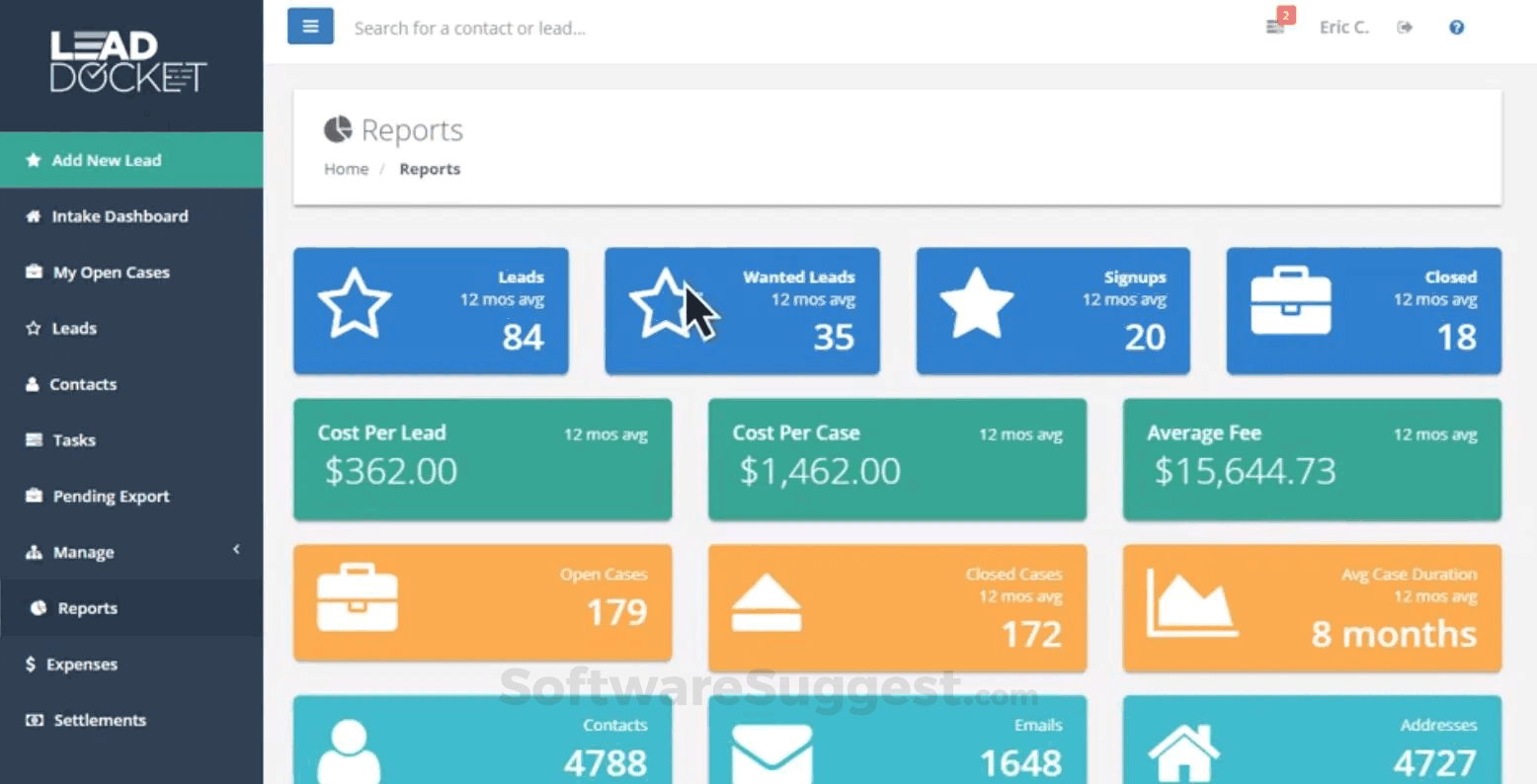The height and width of the screenshot is (784, 1537).
Task: Open the blue help question mark icon
Action: click(1456, 27)
